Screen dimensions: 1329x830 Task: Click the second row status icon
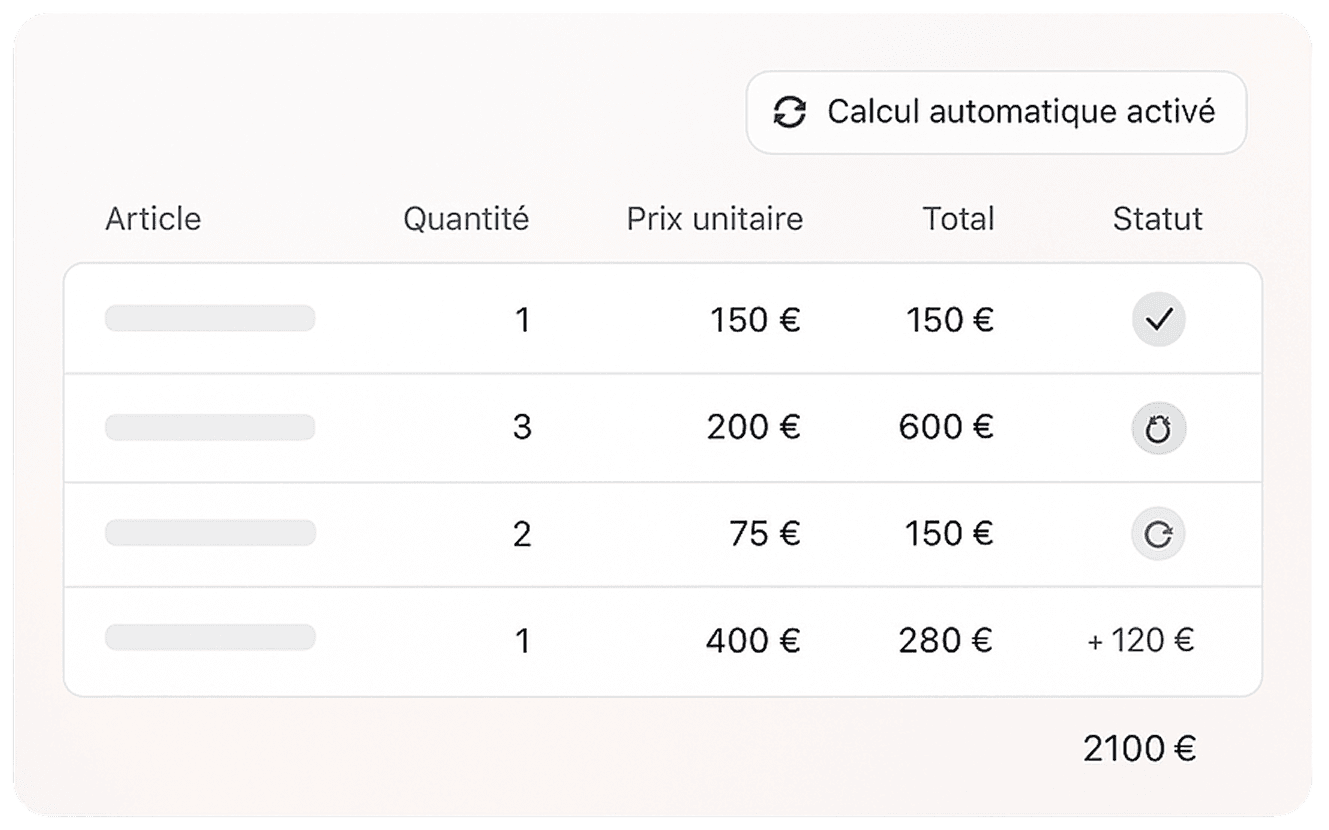point(1158,429)
